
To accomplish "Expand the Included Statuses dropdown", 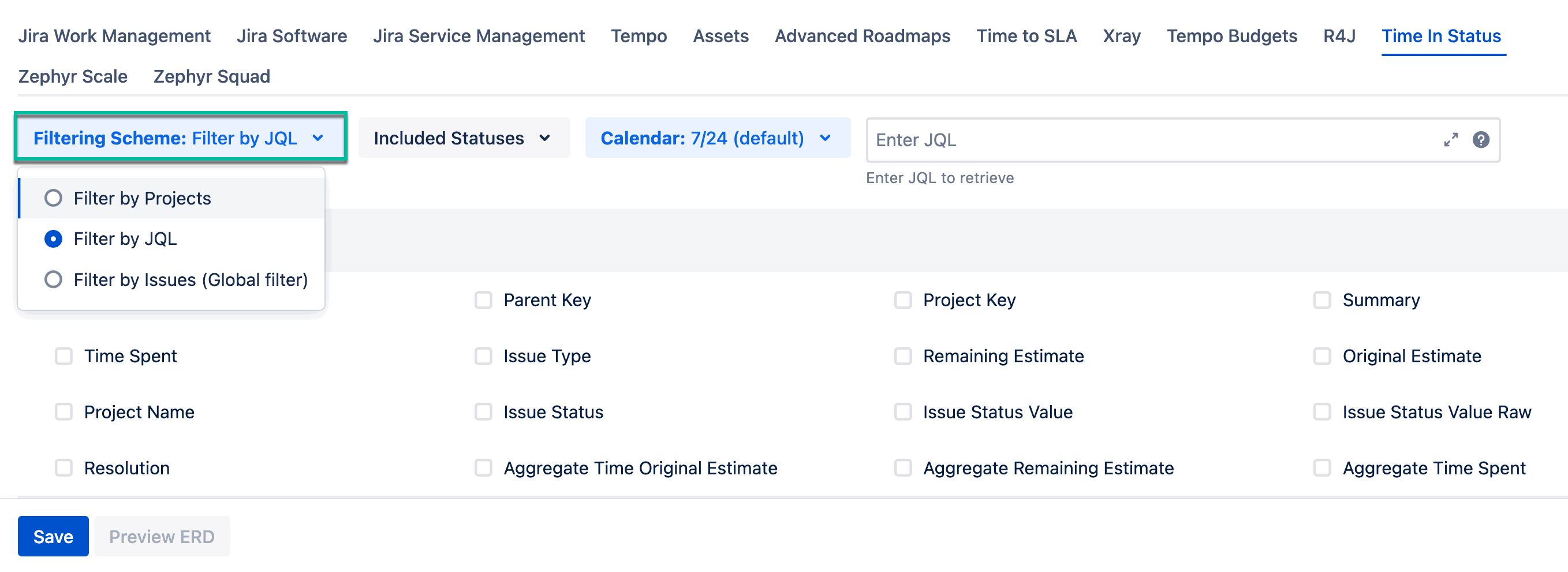I will click(463, 138).
